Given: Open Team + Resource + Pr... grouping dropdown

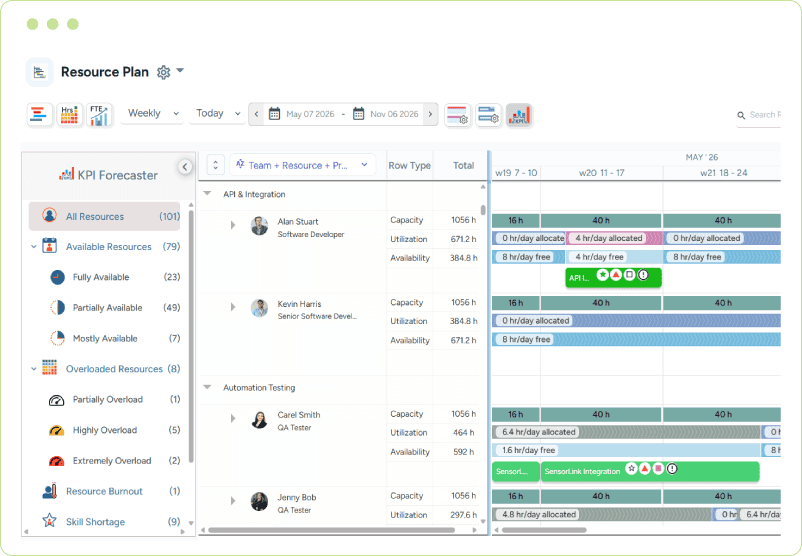Looking at the screenshot, I should point(302,165).
